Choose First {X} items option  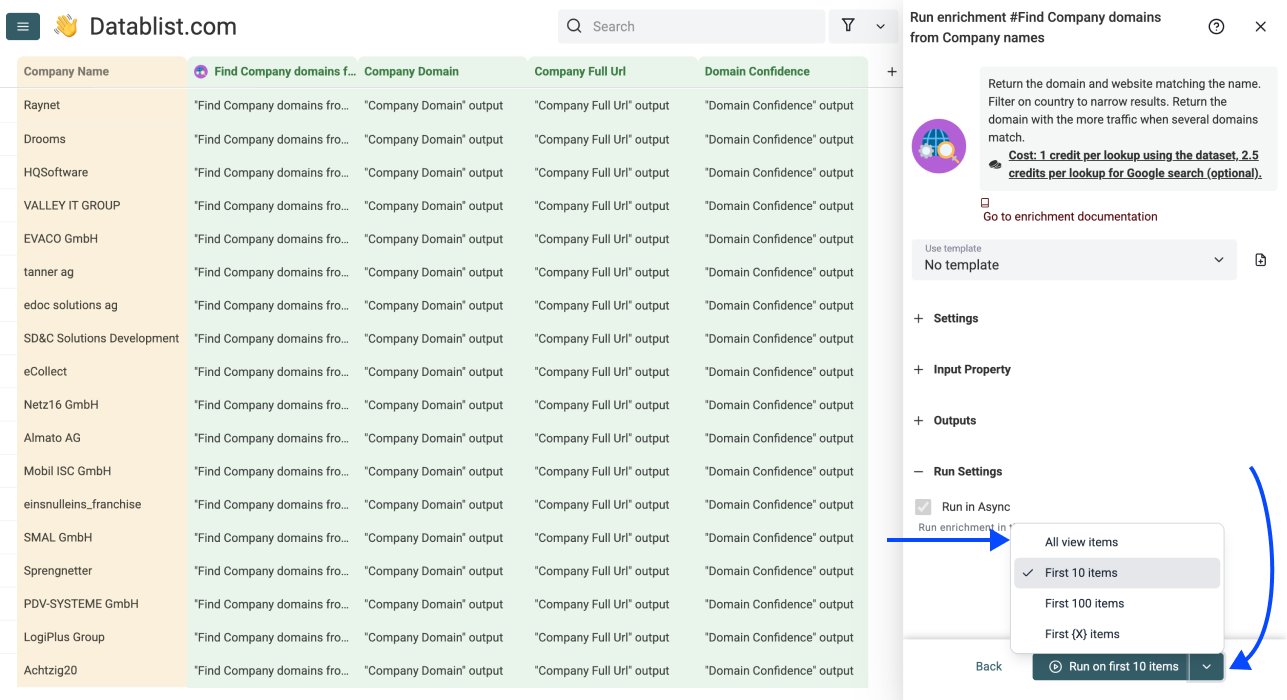1117,634
